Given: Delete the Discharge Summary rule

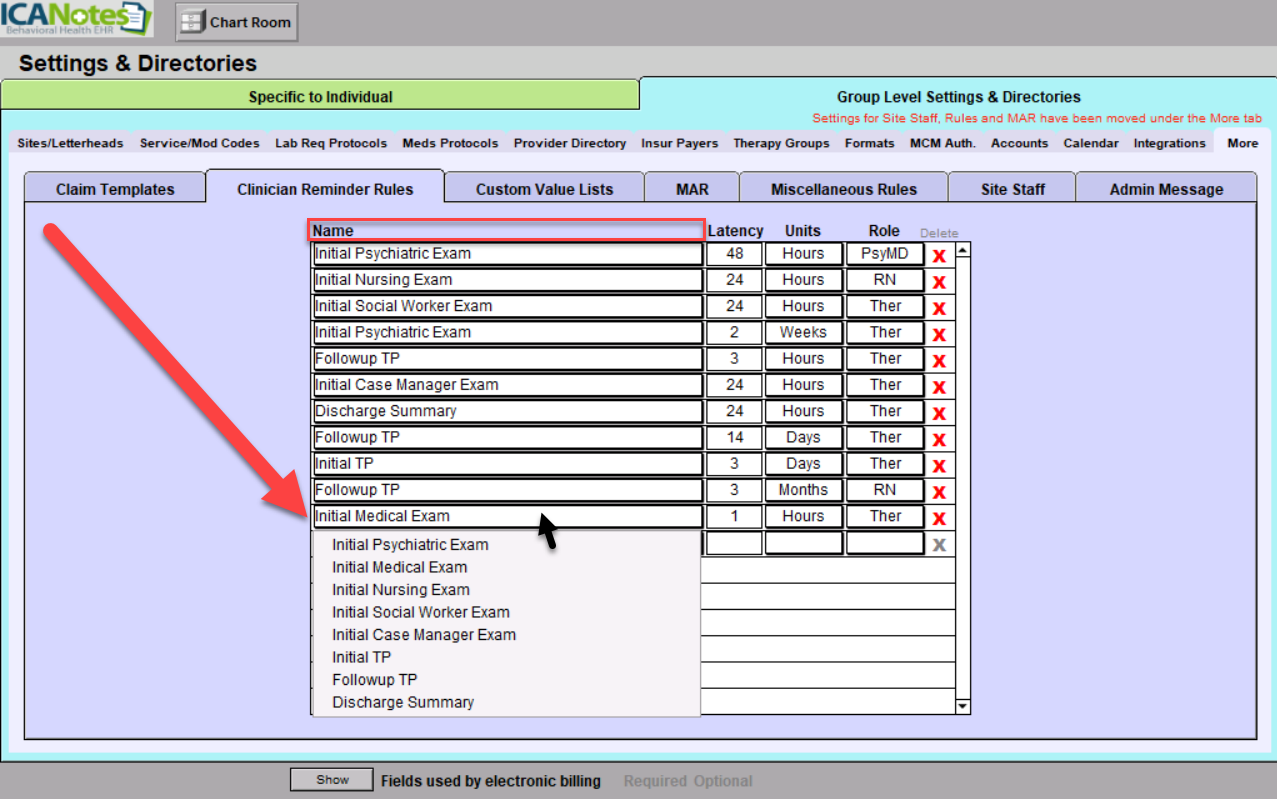Looking at the screenshot, I should (939, 413).
